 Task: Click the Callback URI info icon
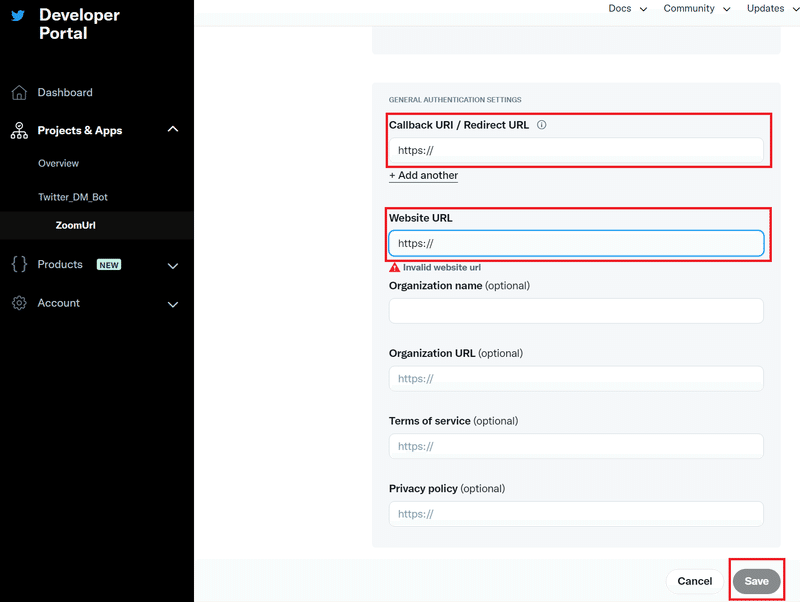[541, 125]
